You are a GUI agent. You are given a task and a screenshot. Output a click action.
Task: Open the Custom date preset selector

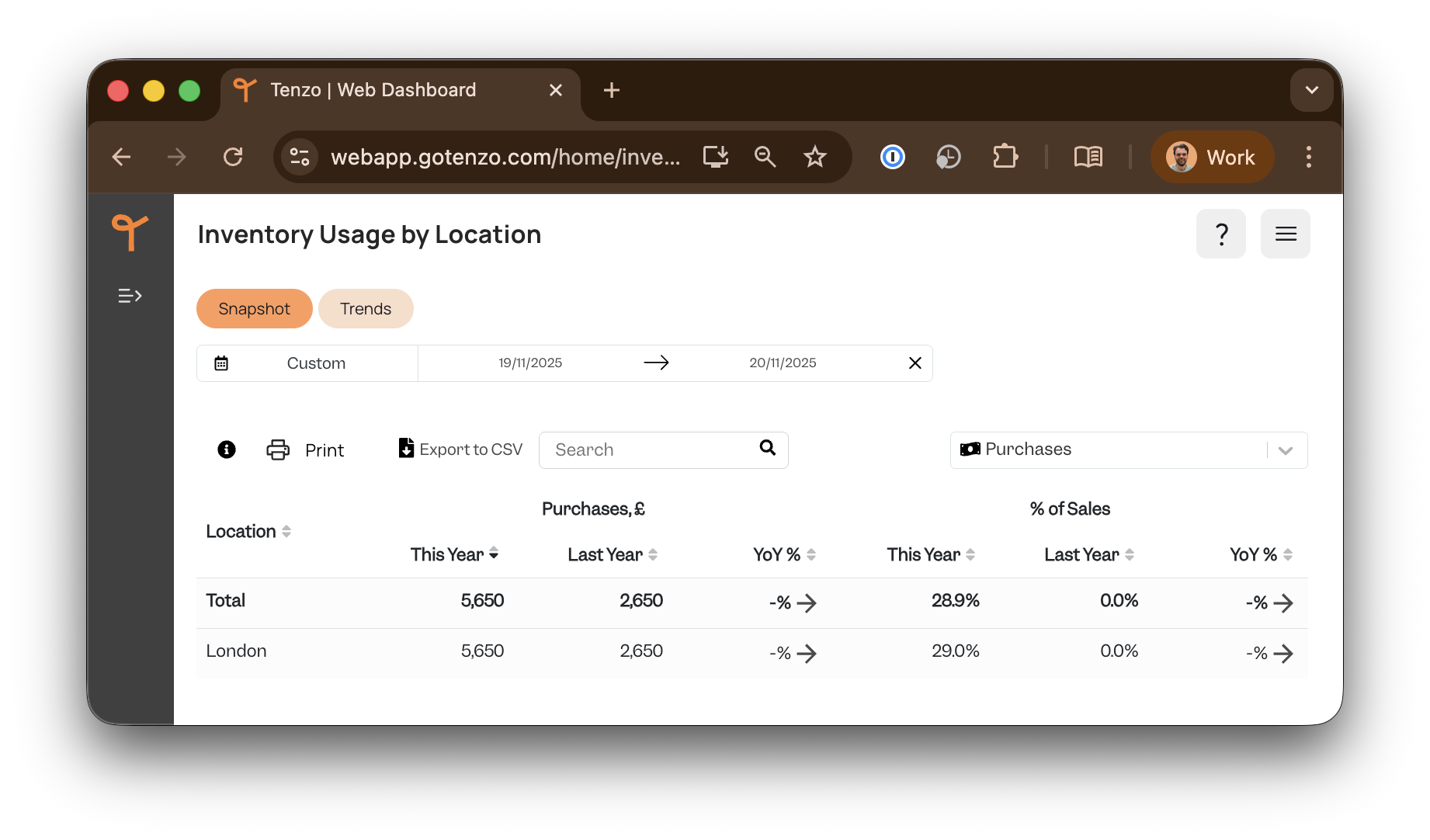307,363
